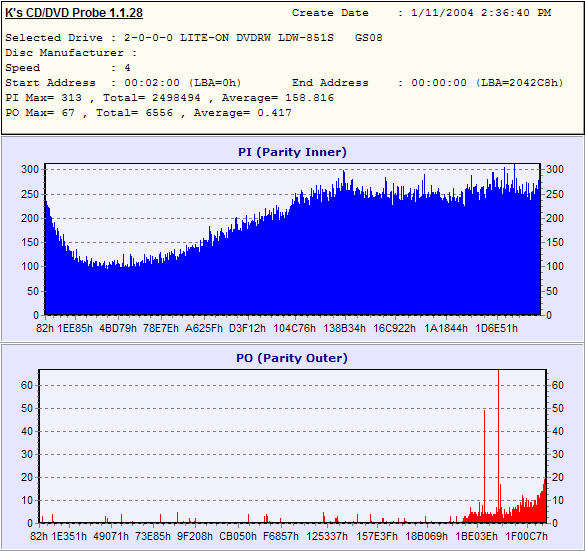Click the PO Max= 67 statistics line
The width and height of the screenshot is (585, 551).
point(148,113)
